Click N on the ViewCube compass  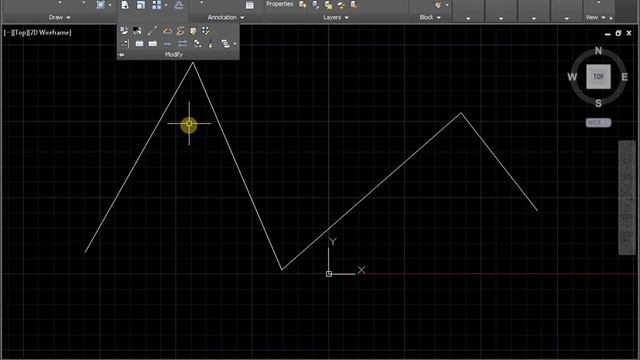598,51
